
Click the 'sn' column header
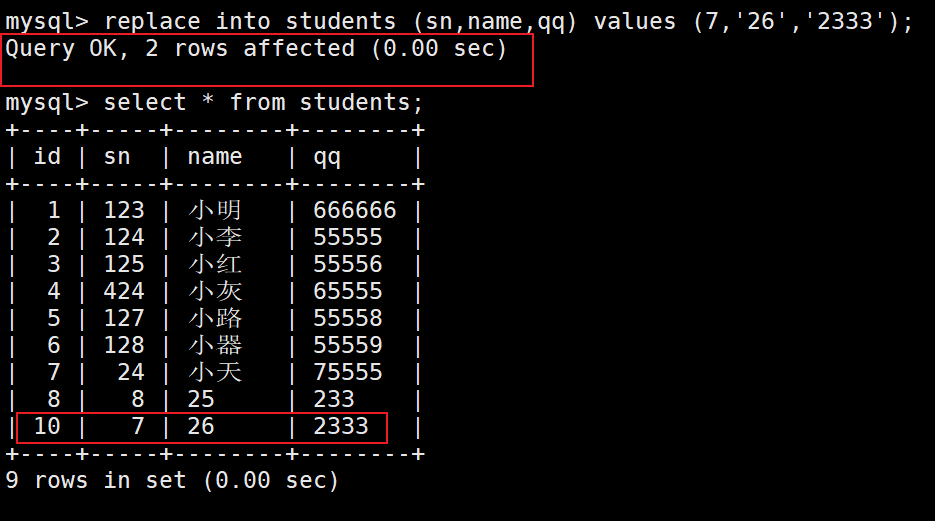tap(117, 157)
